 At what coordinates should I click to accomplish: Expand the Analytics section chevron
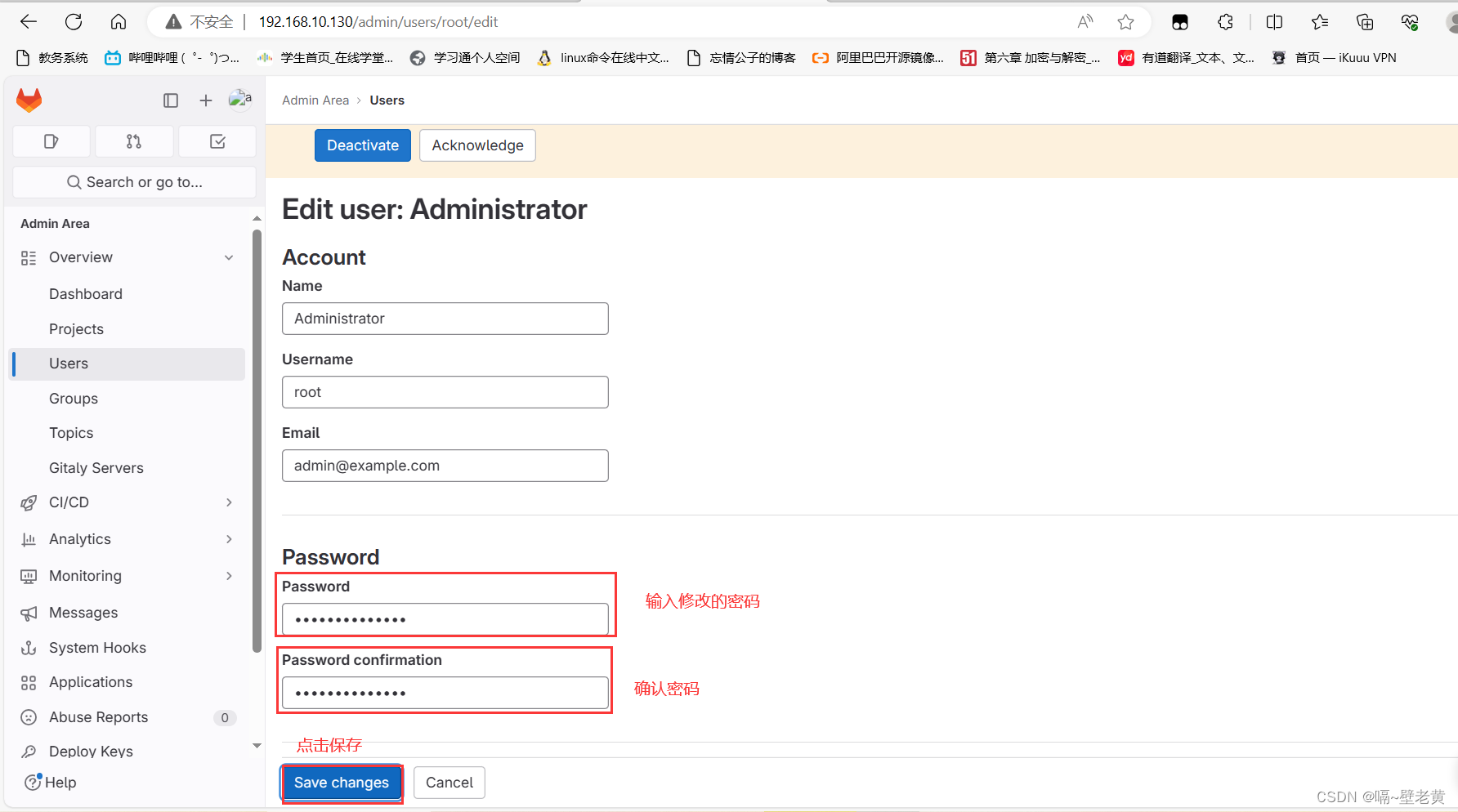pyautogui.click(x=229, y=539)
